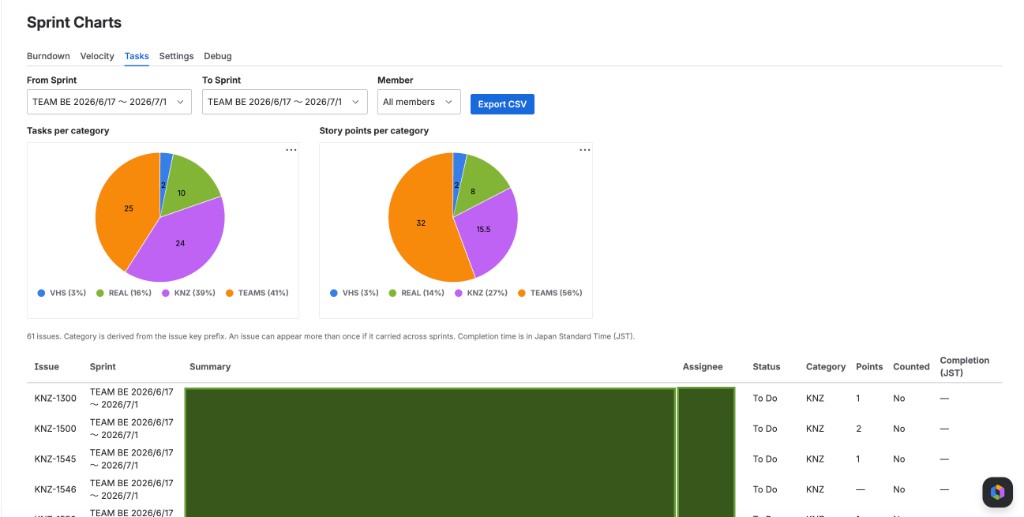Open the Tasks per category chart options menu
The image size is (1024, 517).
tap(291, 150)
